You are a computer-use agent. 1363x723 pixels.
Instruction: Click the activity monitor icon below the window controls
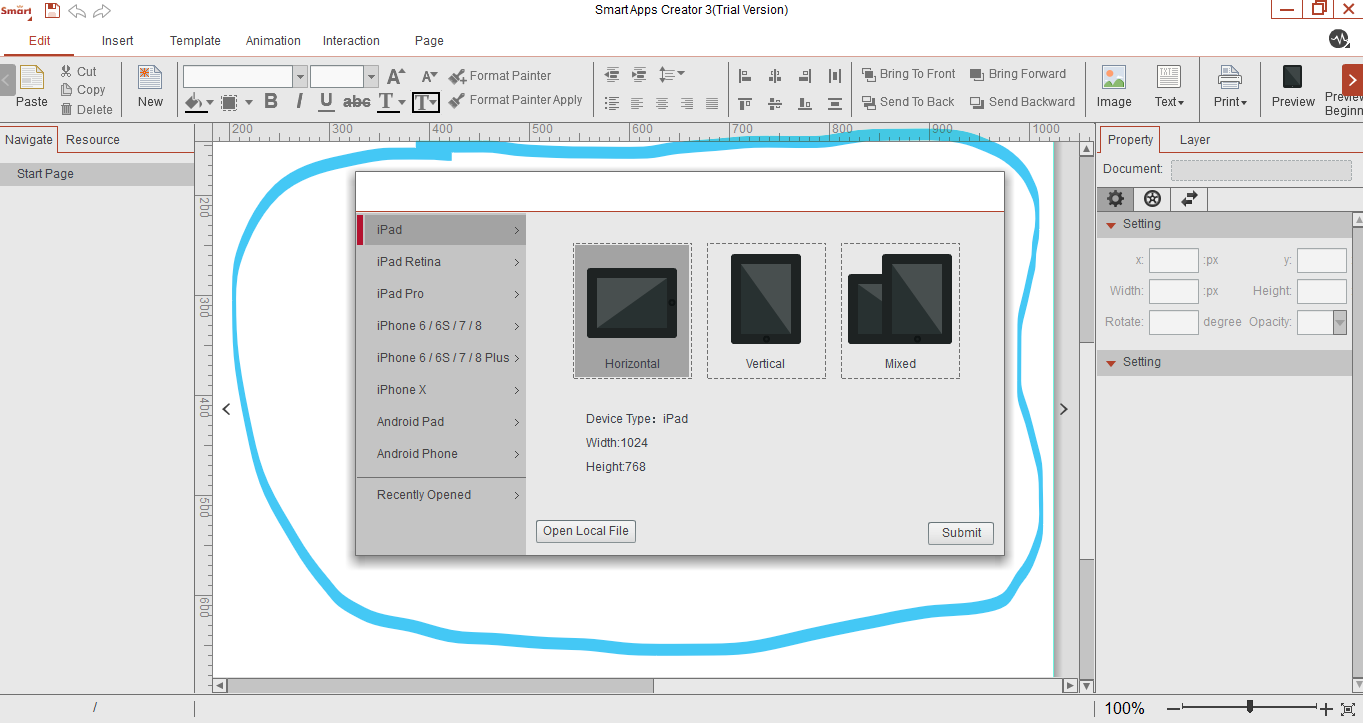(x=1339, y=39)
